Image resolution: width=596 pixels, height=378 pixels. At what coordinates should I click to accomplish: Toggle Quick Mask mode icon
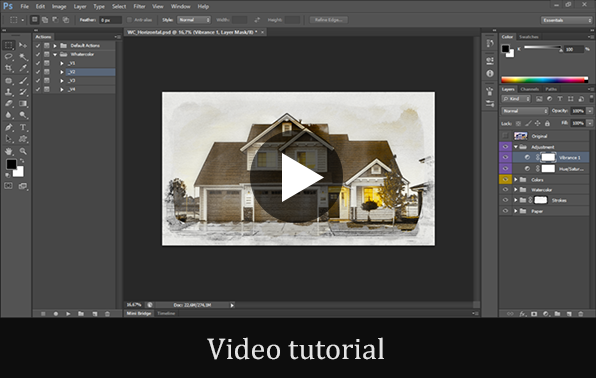coord(8,186)
